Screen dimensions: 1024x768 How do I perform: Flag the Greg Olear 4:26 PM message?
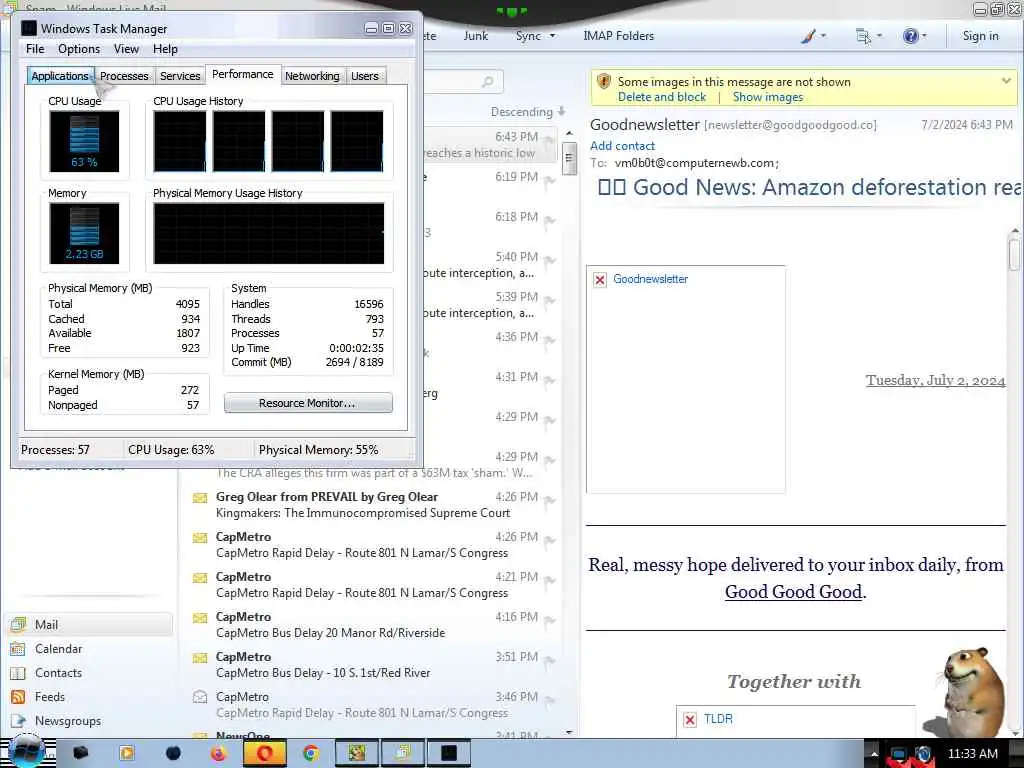[550, 501]
